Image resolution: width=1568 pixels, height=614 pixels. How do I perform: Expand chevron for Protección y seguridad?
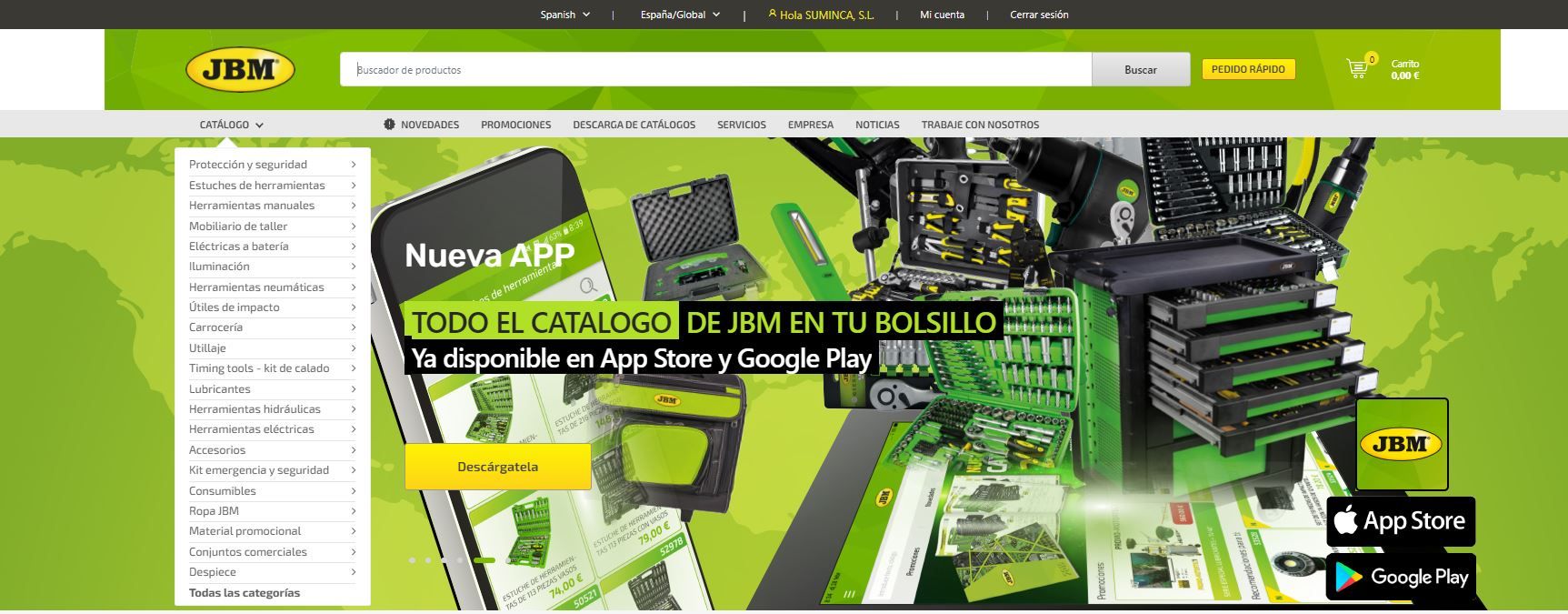click(353, 165)
